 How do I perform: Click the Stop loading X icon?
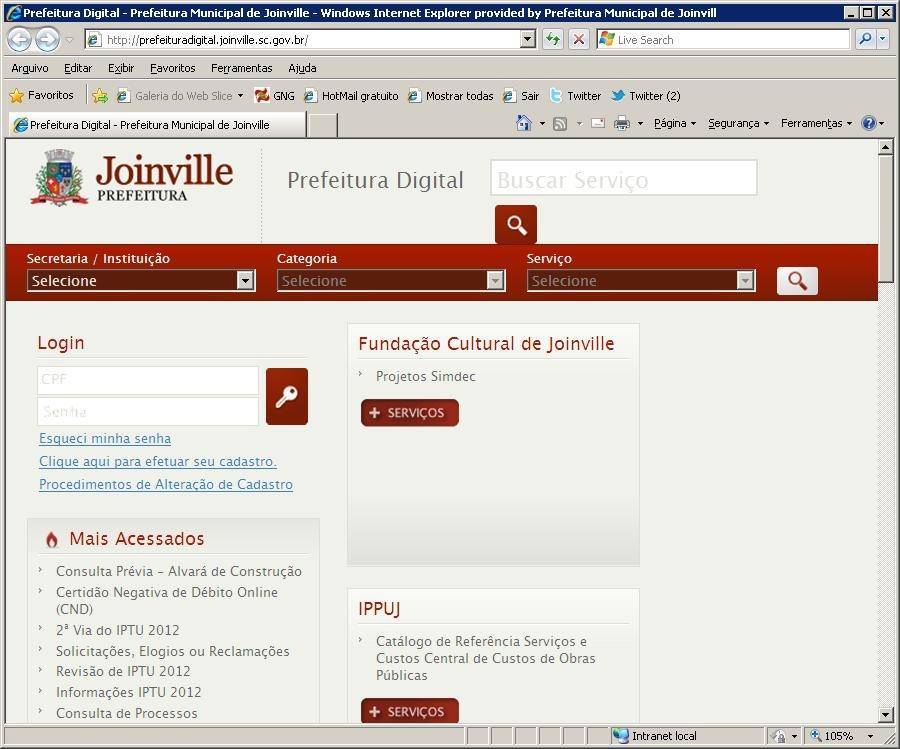pos(579,40)
